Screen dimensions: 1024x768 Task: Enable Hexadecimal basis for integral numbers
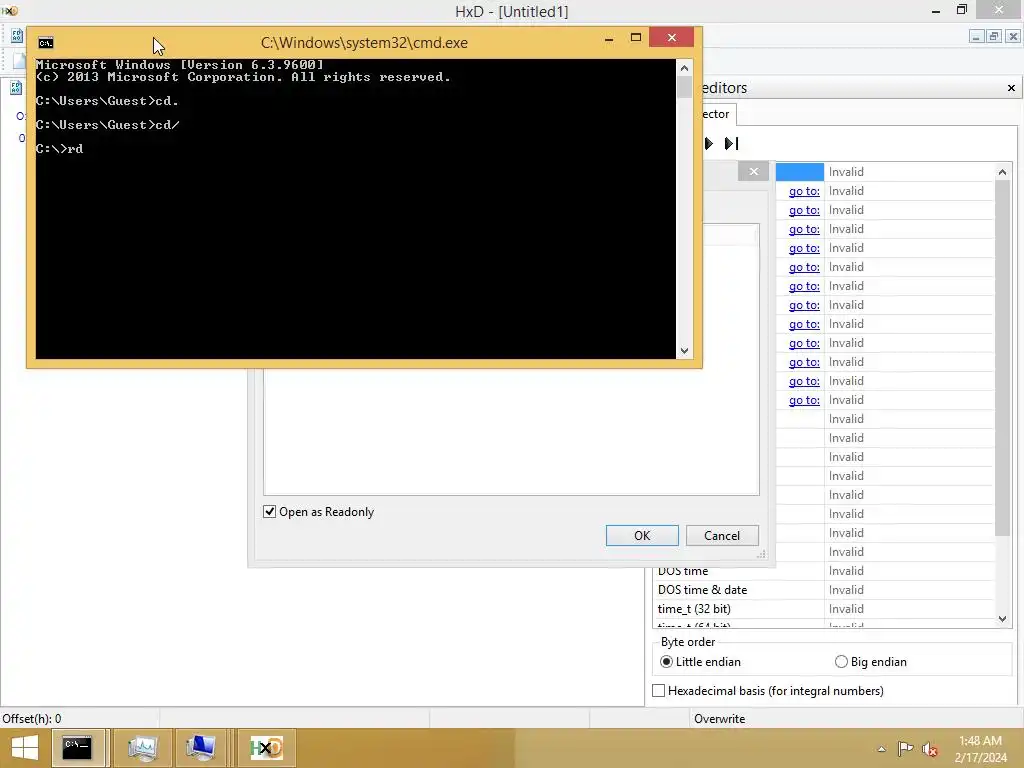pos(659,690)
